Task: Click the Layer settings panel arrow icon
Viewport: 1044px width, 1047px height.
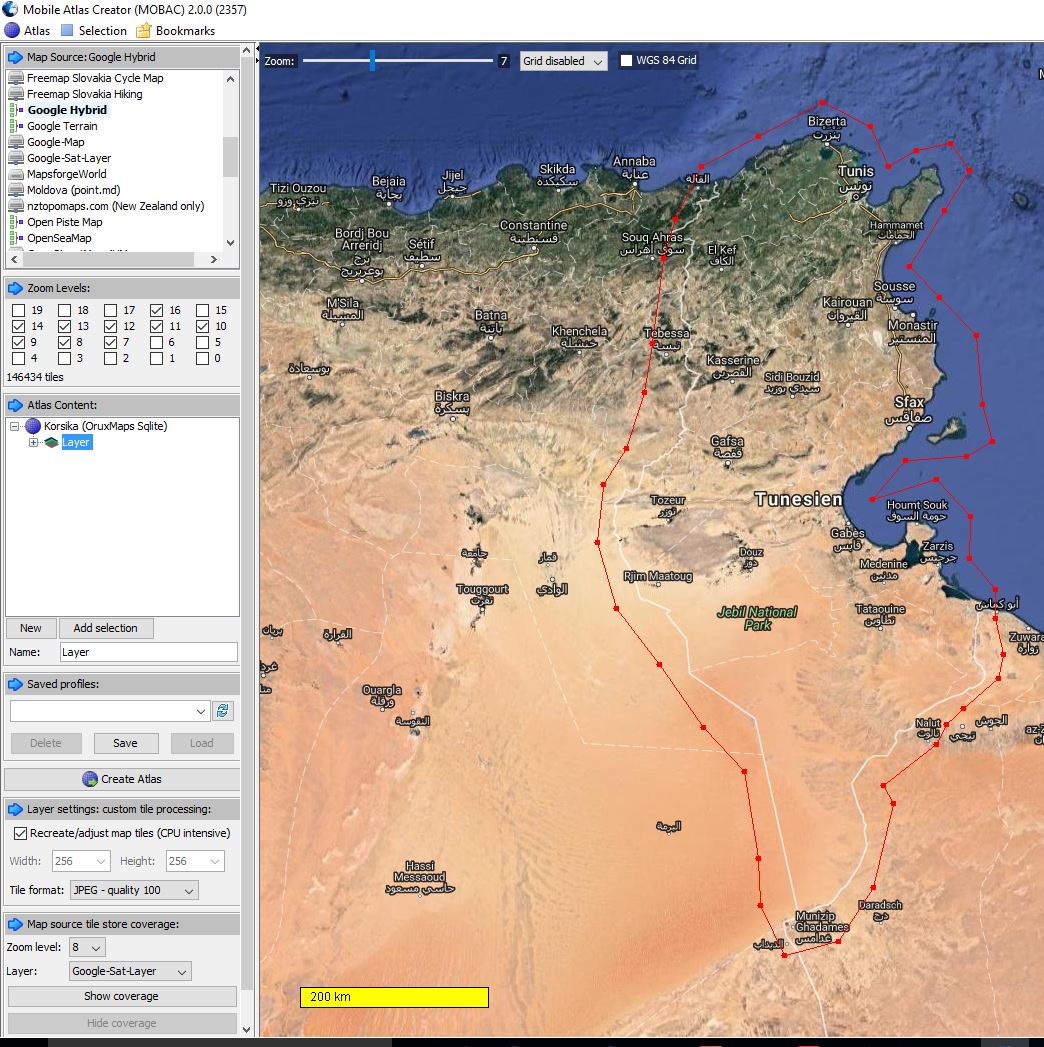Action: point(15,809)
